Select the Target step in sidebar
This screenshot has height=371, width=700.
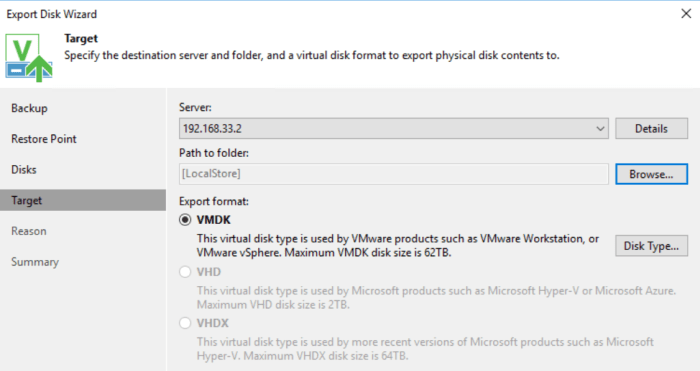83,200
